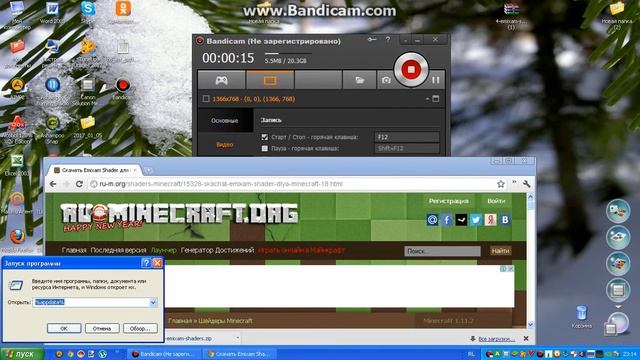Pause the Bandicam recording

pos(436,80)
